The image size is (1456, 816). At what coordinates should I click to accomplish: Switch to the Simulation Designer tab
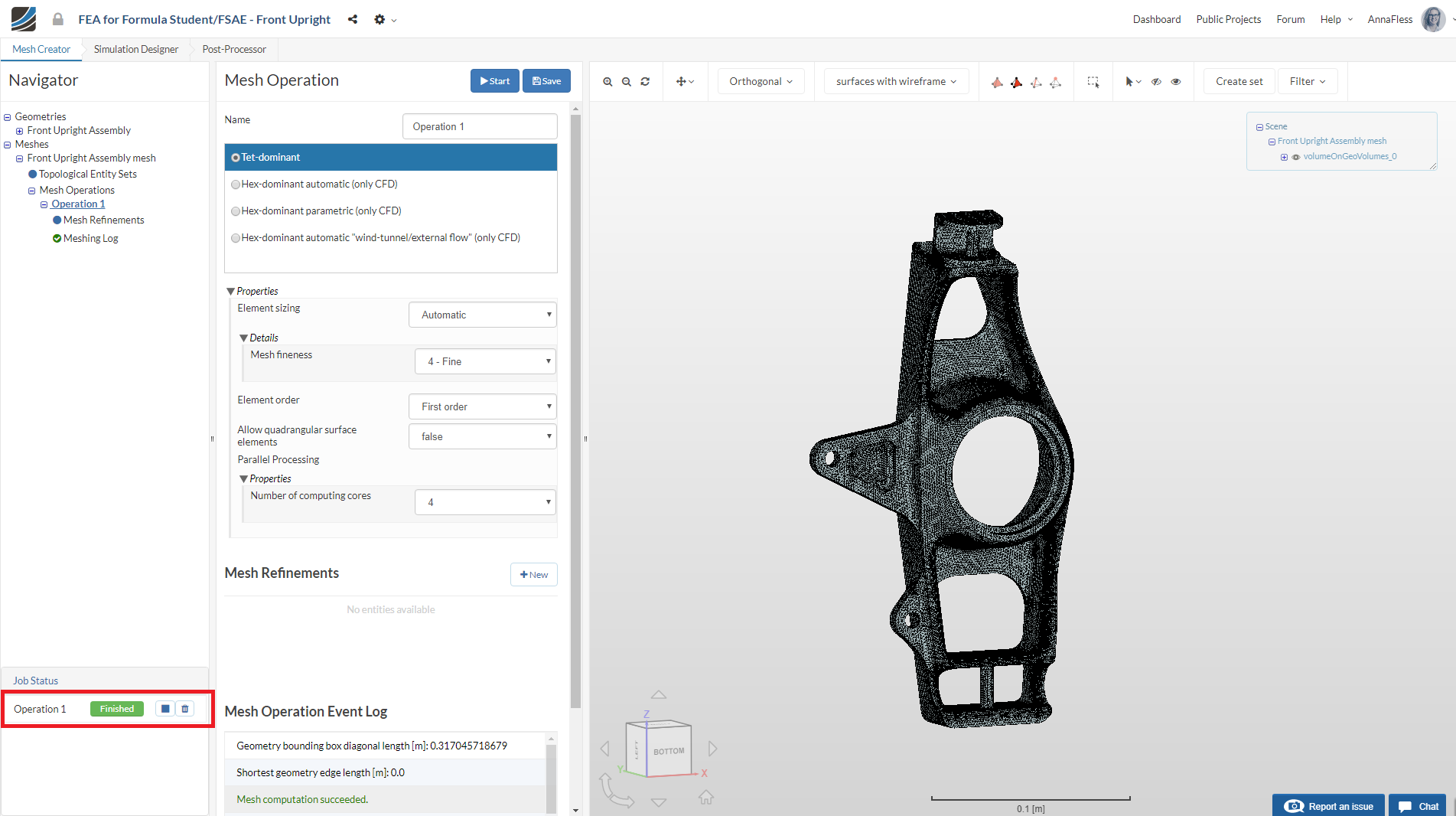[x=135, y=49]
